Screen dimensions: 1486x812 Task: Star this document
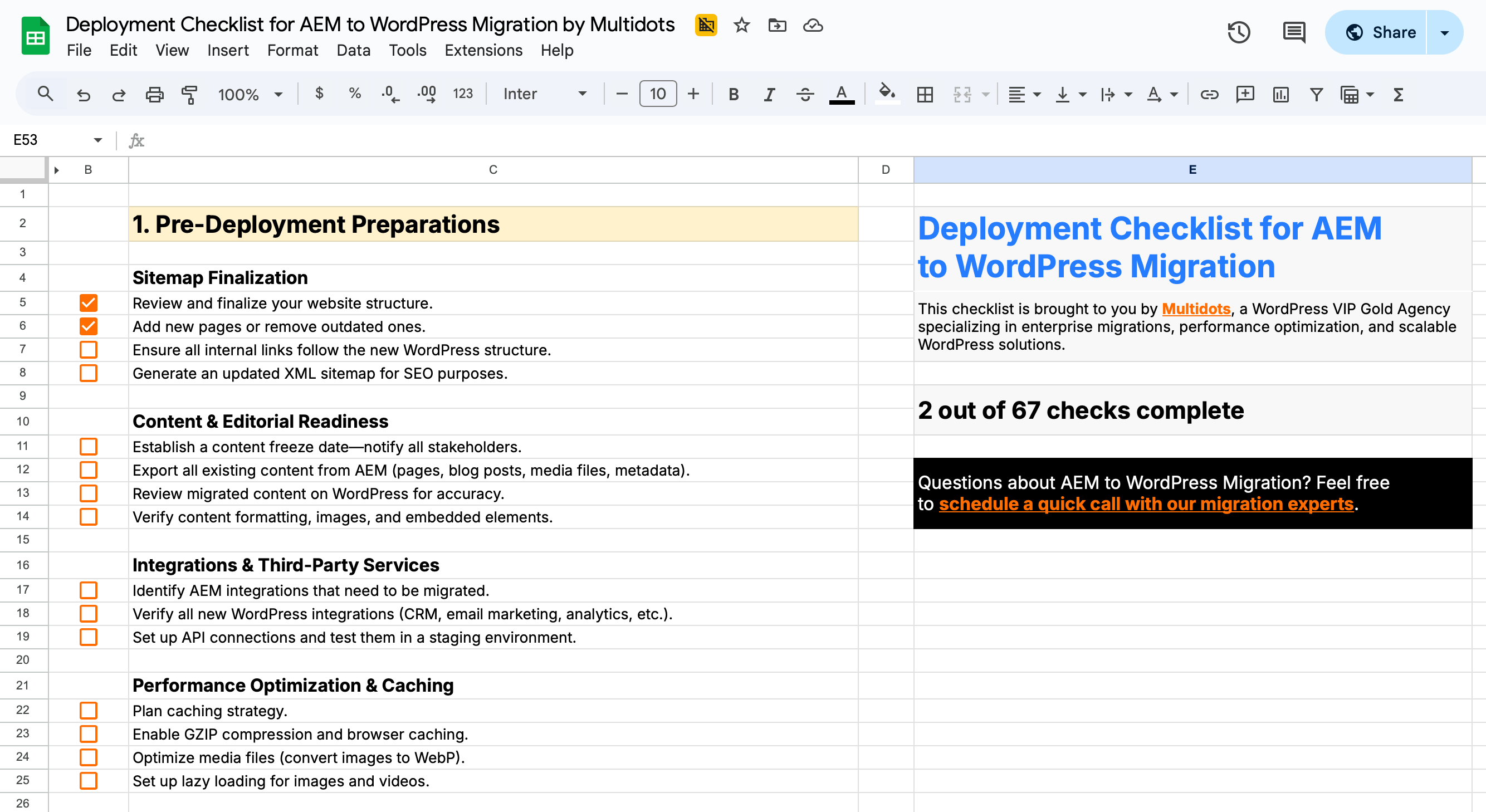pos(741,26)
